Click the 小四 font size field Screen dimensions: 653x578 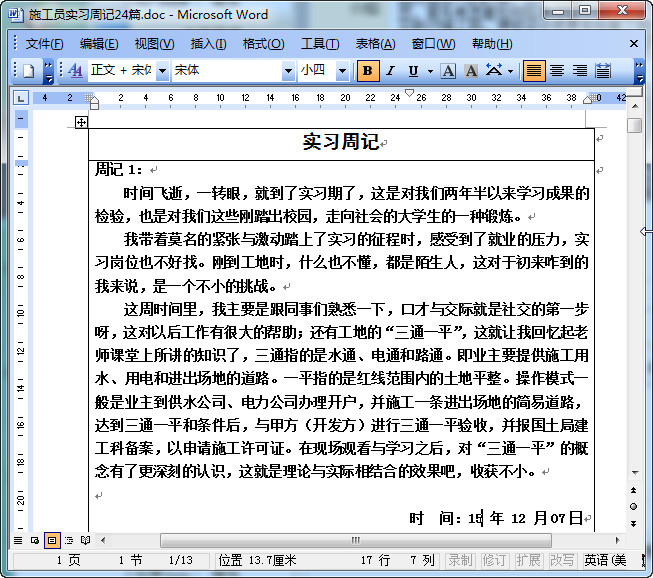(x=317, y=70)
